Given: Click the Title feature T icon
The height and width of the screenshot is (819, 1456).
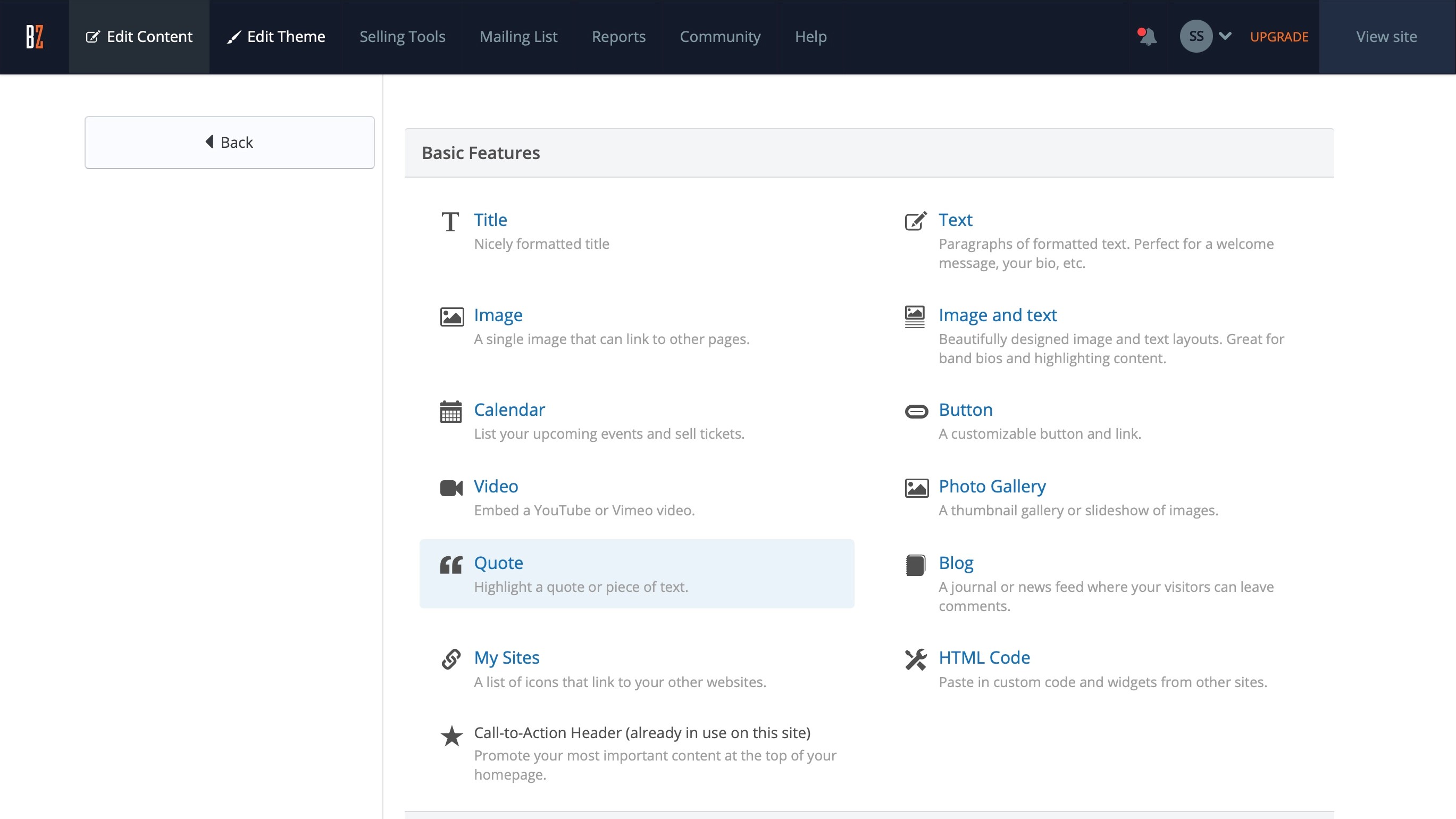Looking at the screenshot, I should click(450, 222).
